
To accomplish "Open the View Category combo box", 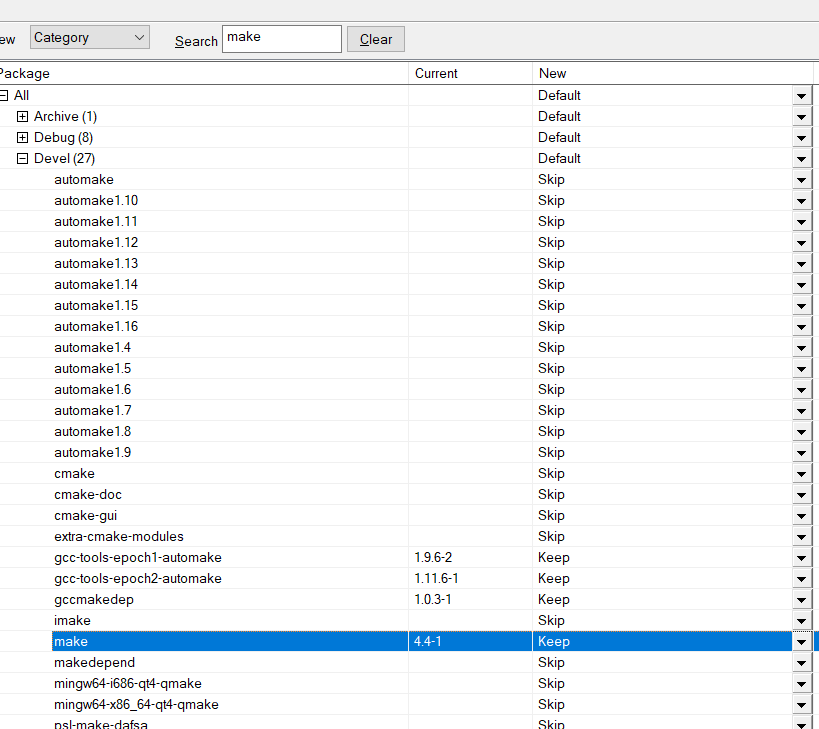I will point(89,38).
